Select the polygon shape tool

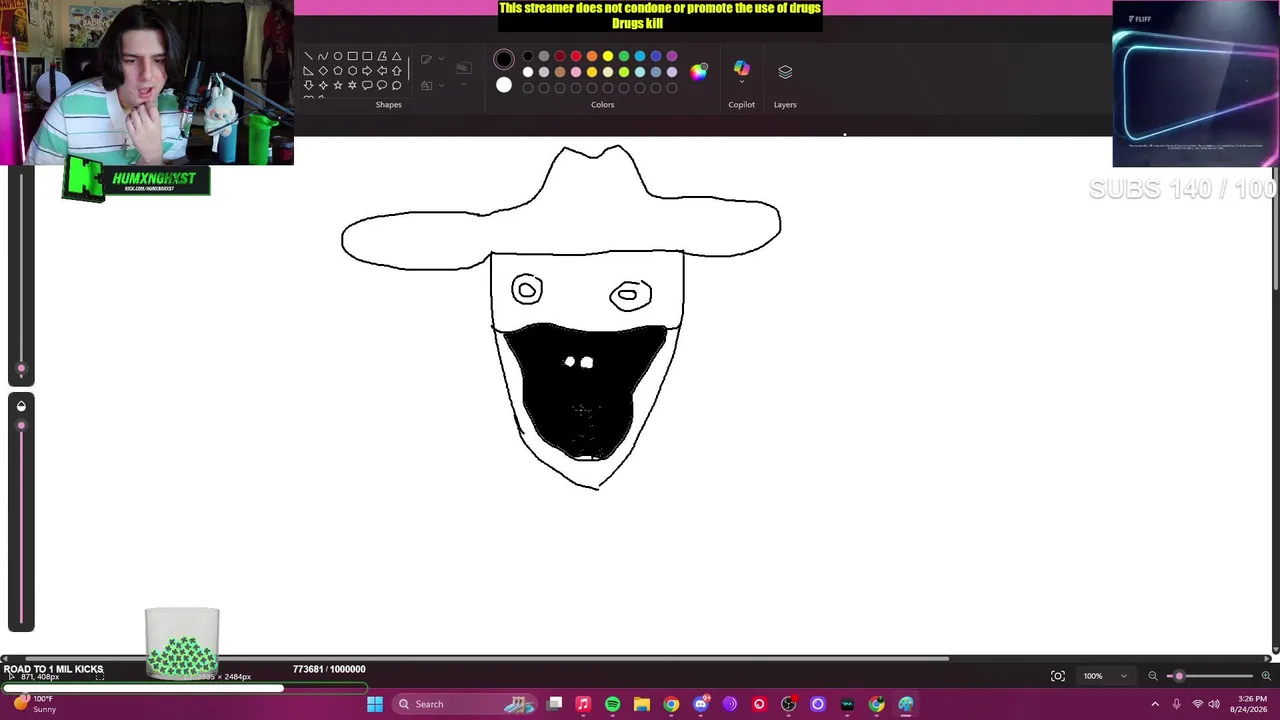[x=382, y=56]
